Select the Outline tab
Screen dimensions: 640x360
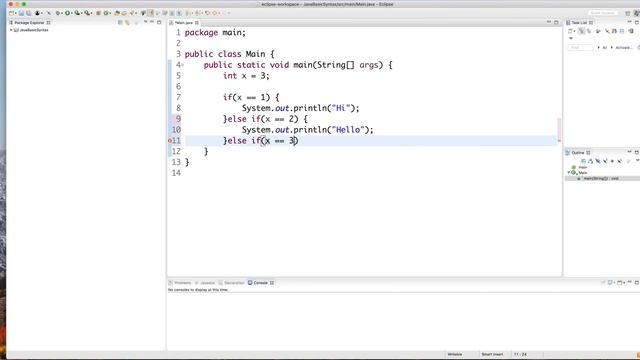[578, 153]
